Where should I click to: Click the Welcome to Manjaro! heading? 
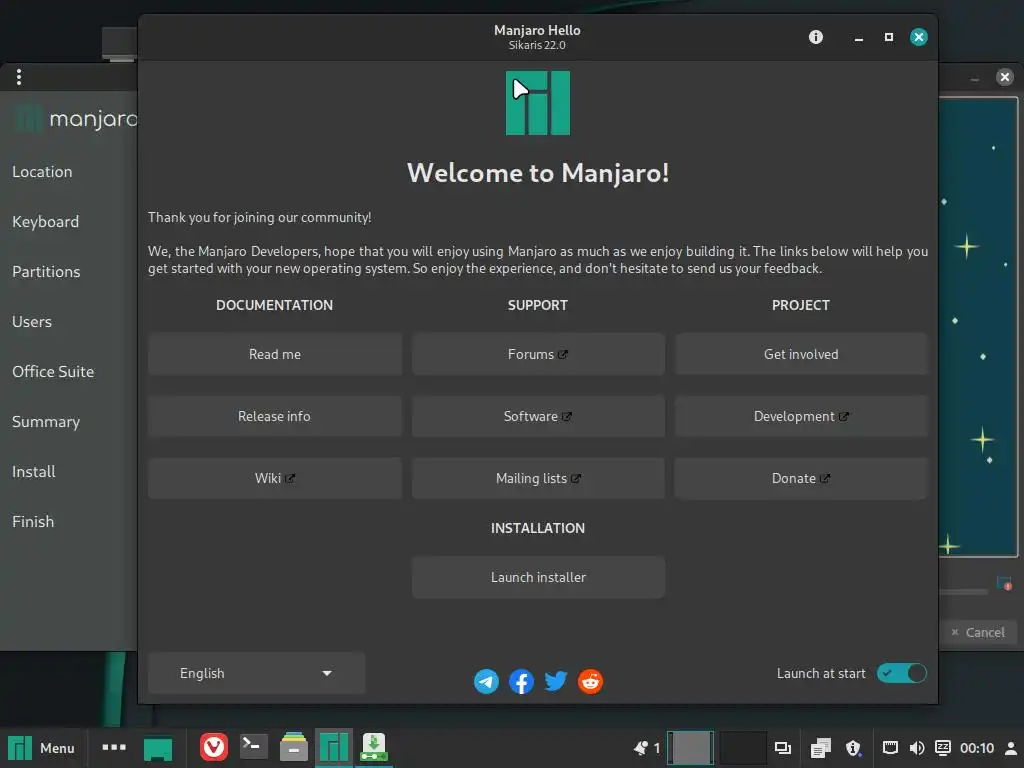pyautogui.click(x=538, y=173)
